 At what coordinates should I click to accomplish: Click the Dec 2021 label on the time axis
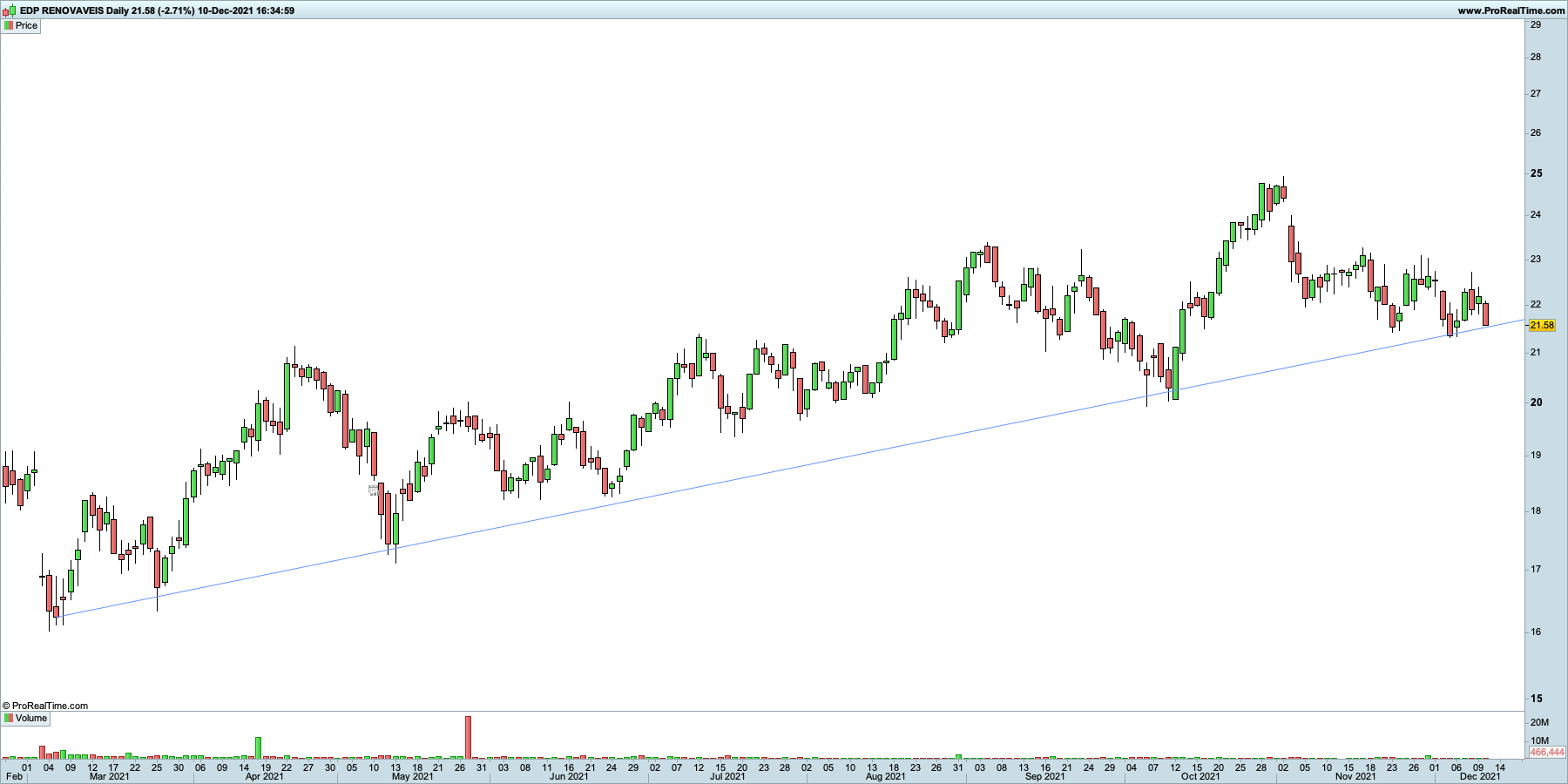1480,776
